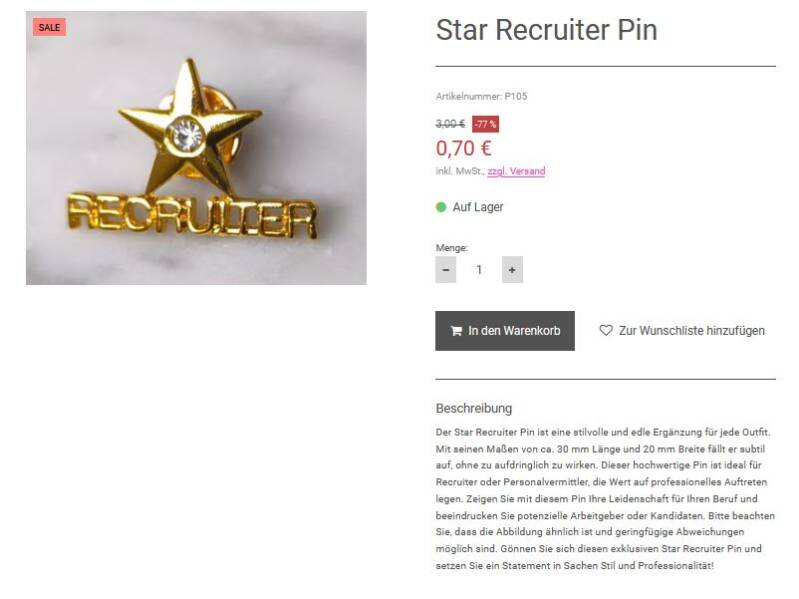The width and height of the screenshot is (799, 599).
Task: Click the quantity input field showing 1
Action: 479,269
